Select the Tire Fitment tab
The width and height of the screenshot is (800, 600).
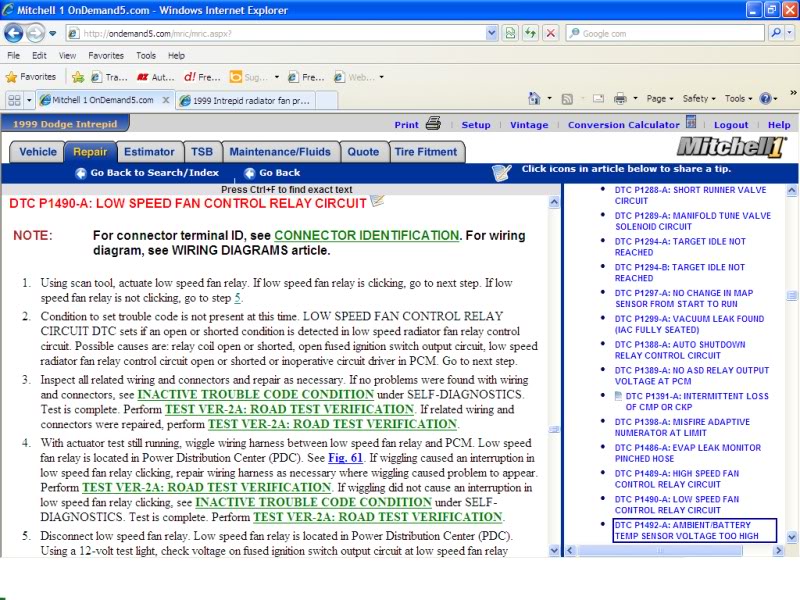click(426, 152)
